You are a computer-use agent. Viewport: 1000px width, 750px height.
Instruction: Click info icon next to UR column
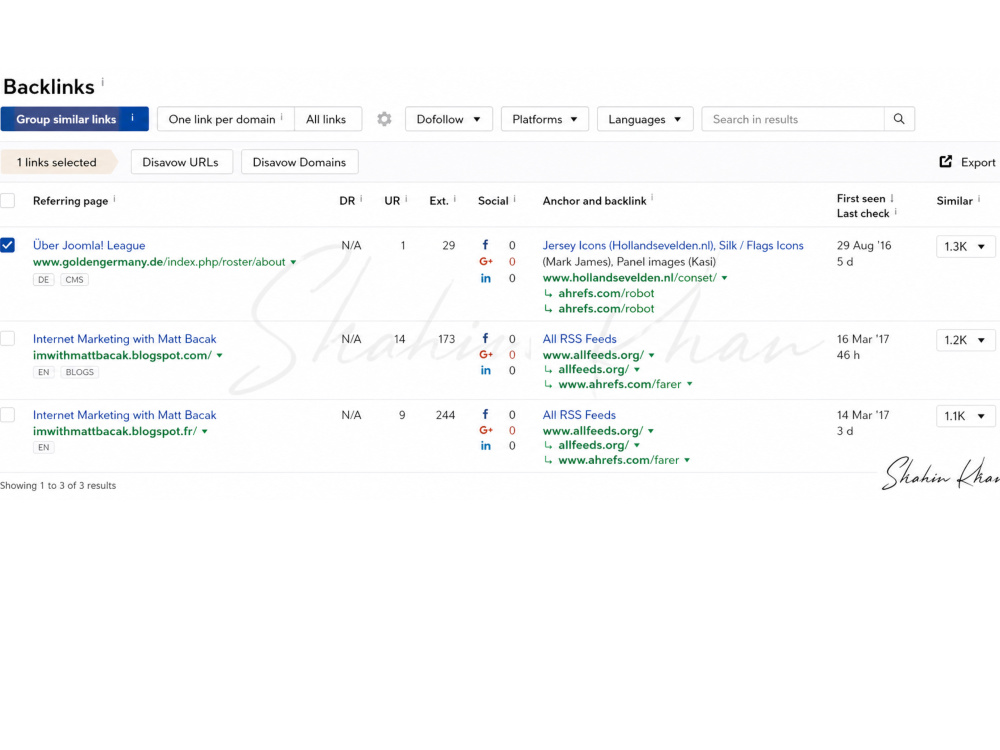(406, 199)
